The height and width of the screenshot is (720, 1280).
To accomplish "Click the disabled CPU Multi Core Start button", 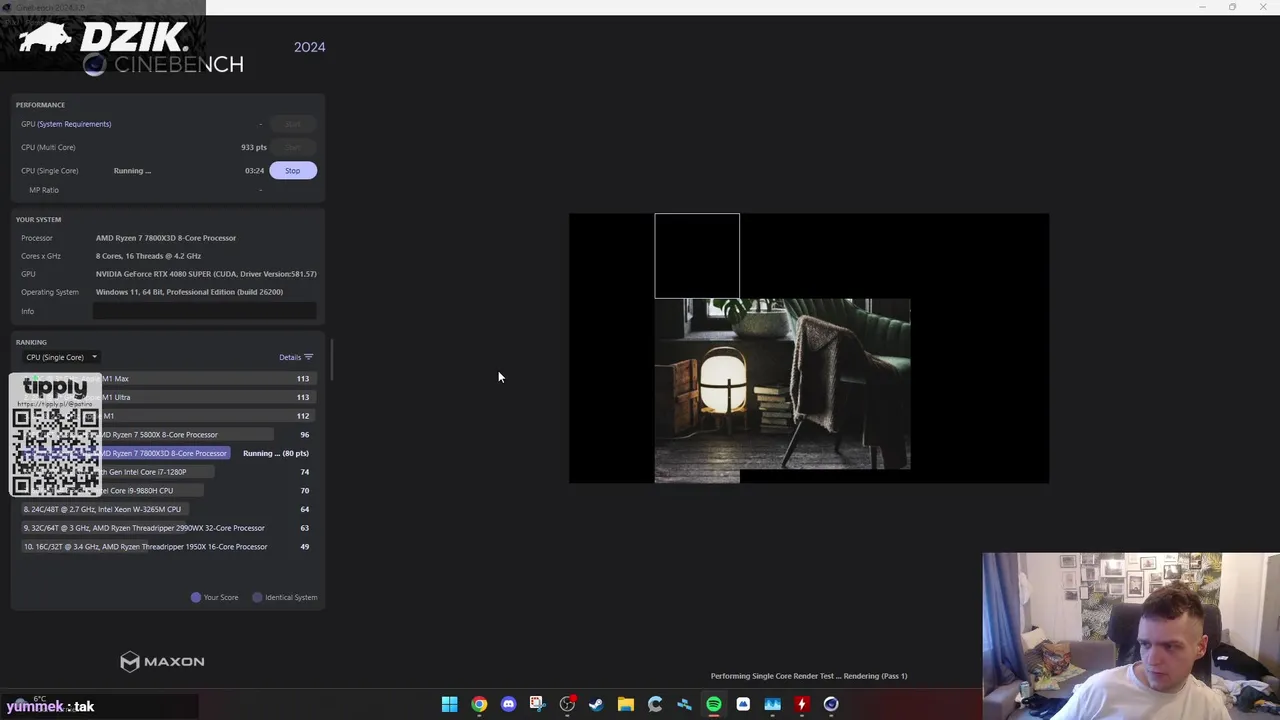I will coord(292,147).
